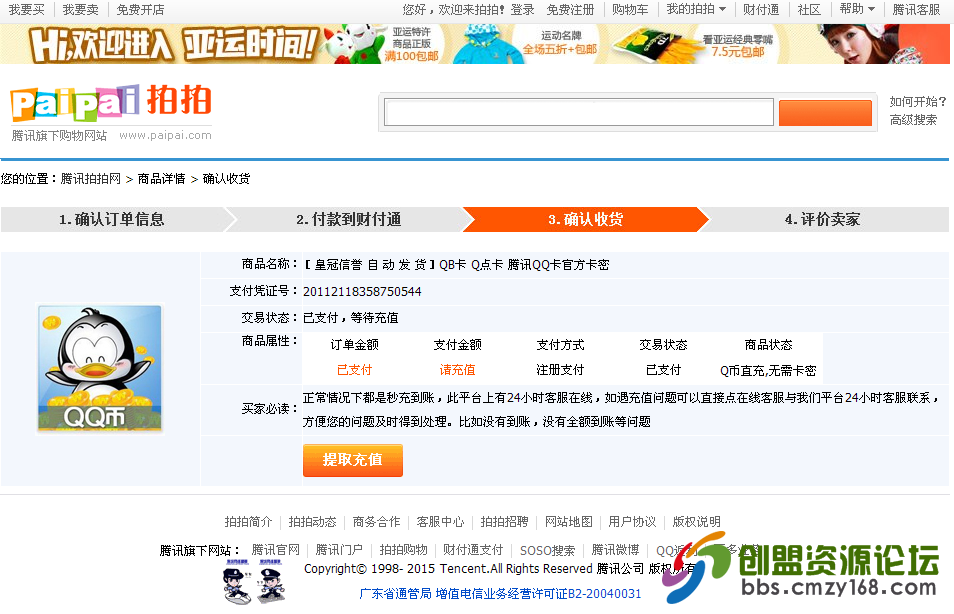
Task: Open the 腾讯官网 footer link
Action: click(x=276, y=550)
